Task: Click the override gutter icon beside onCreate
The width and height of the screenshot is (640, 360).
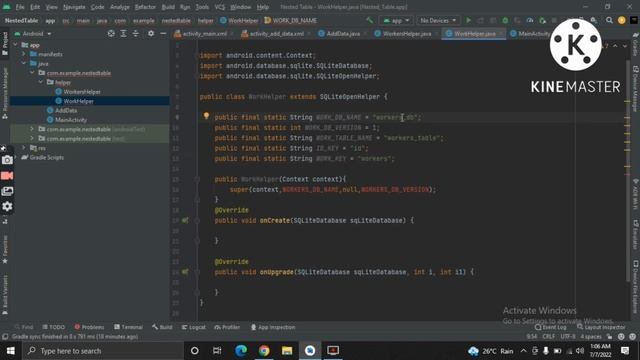Action: (x=185, y=220)
